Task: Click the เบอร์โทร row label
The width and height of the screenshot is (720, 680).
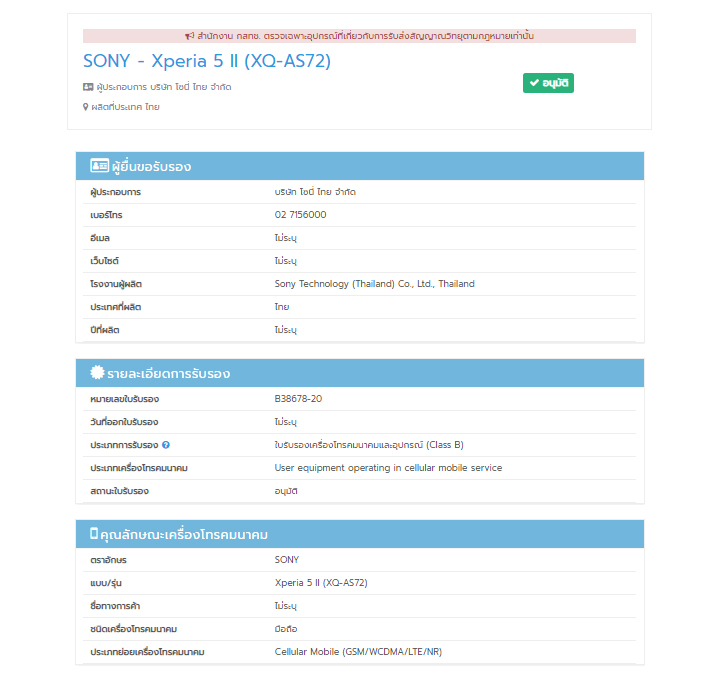Action: 106,215
